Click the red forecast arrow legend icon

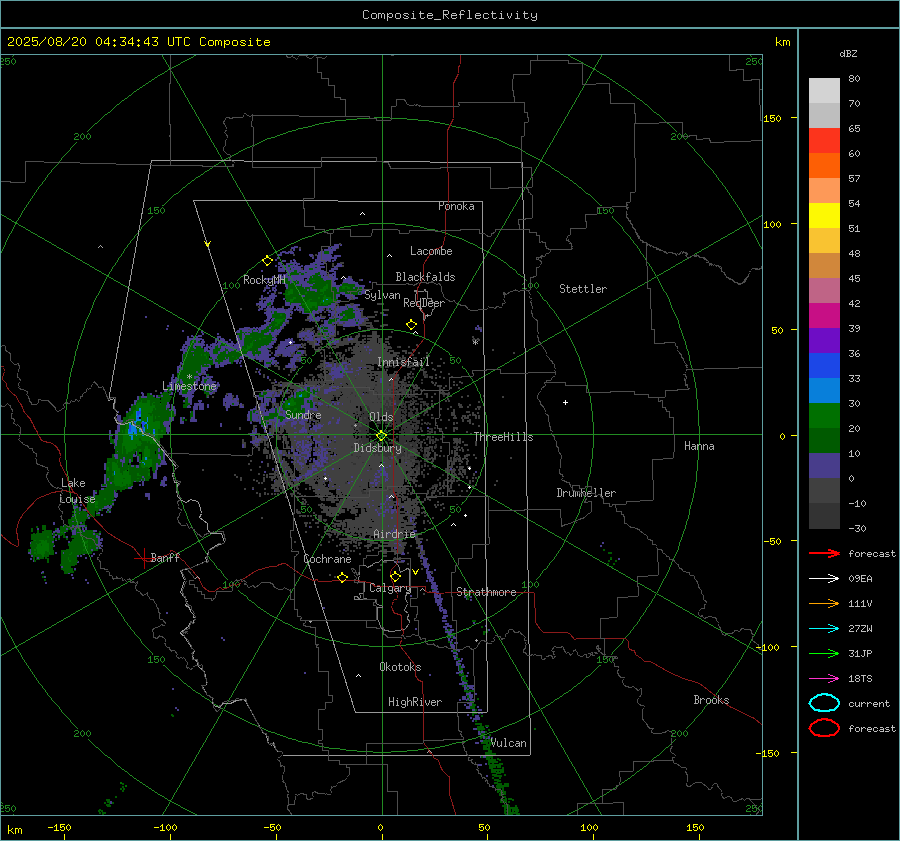point(824,553)
